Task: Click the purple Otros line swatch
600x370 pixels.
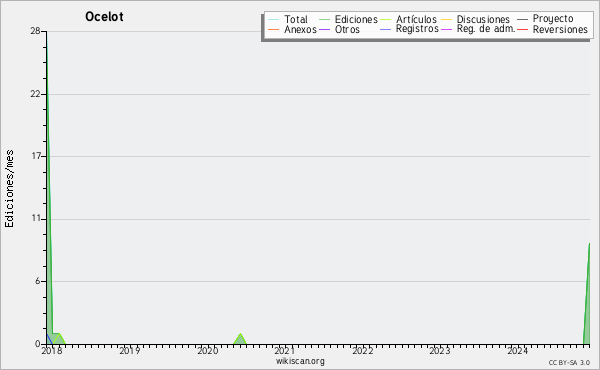Action: tap(324, 29)
